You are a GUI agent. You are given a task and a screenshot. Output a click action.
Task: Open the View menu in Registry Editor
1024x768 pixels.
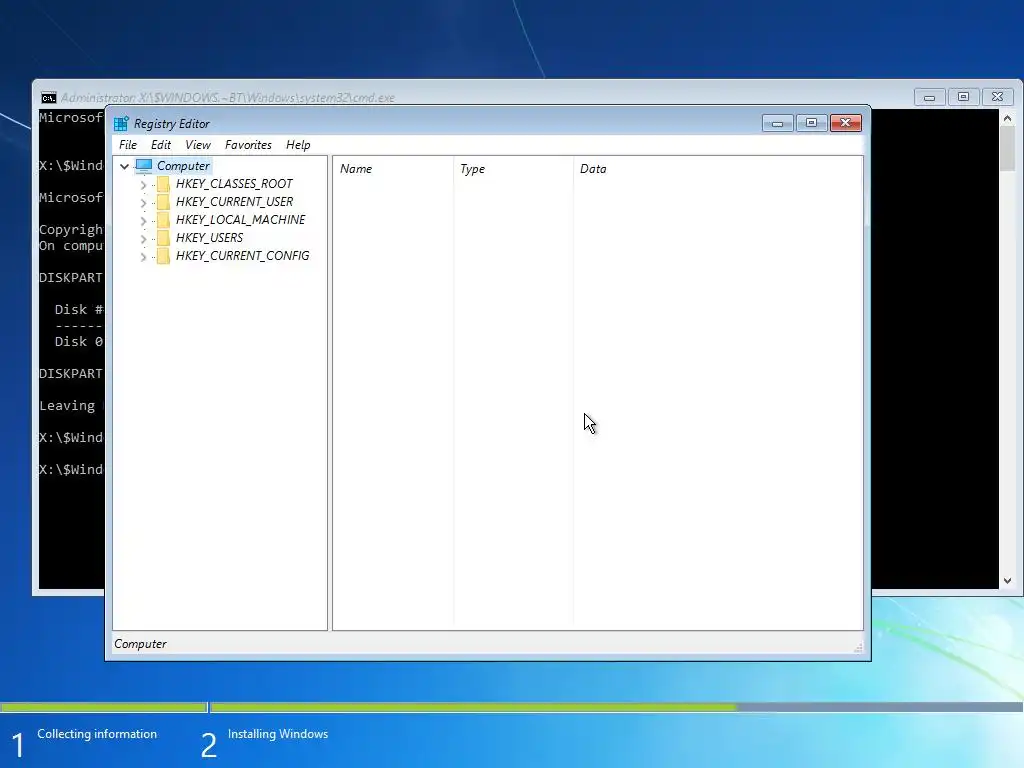point(198,145)
